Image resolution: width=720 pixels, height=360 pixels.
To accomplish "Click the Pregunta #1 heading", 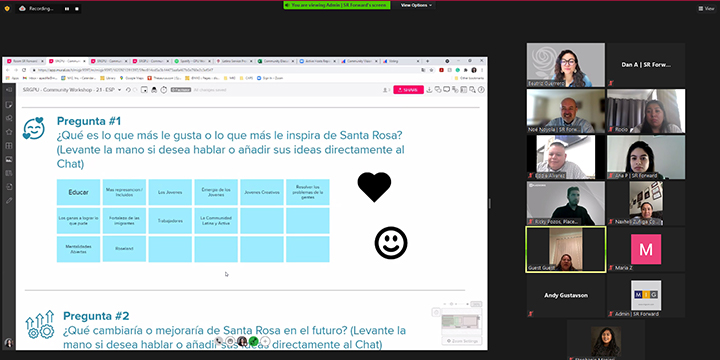I will 89,121.
